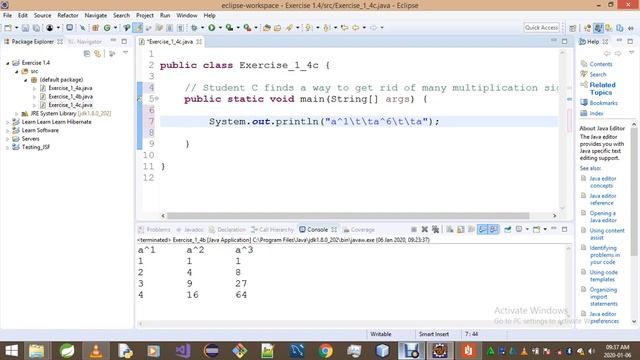Click the Open Type toolbar icon
640x360 pixels.
(x=267, y=28)
